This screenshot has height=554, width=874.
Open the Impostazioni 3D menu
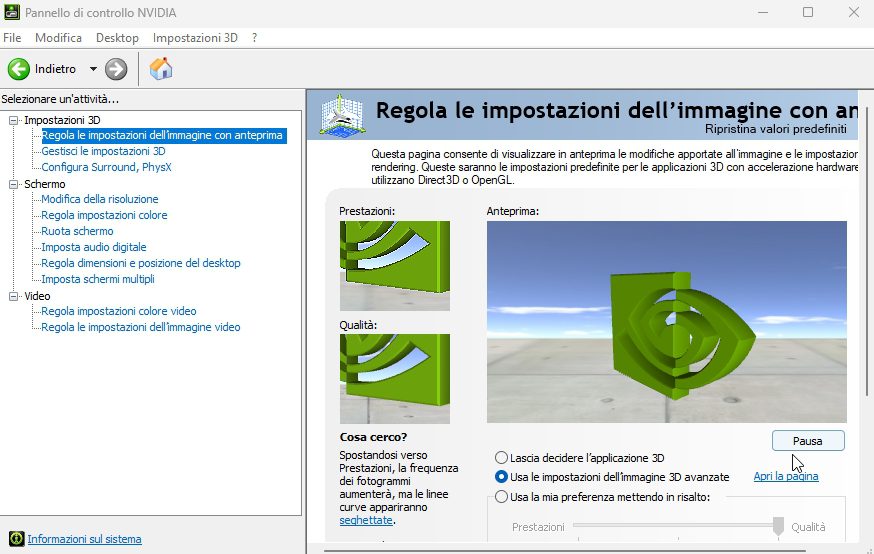click(195, 37)
